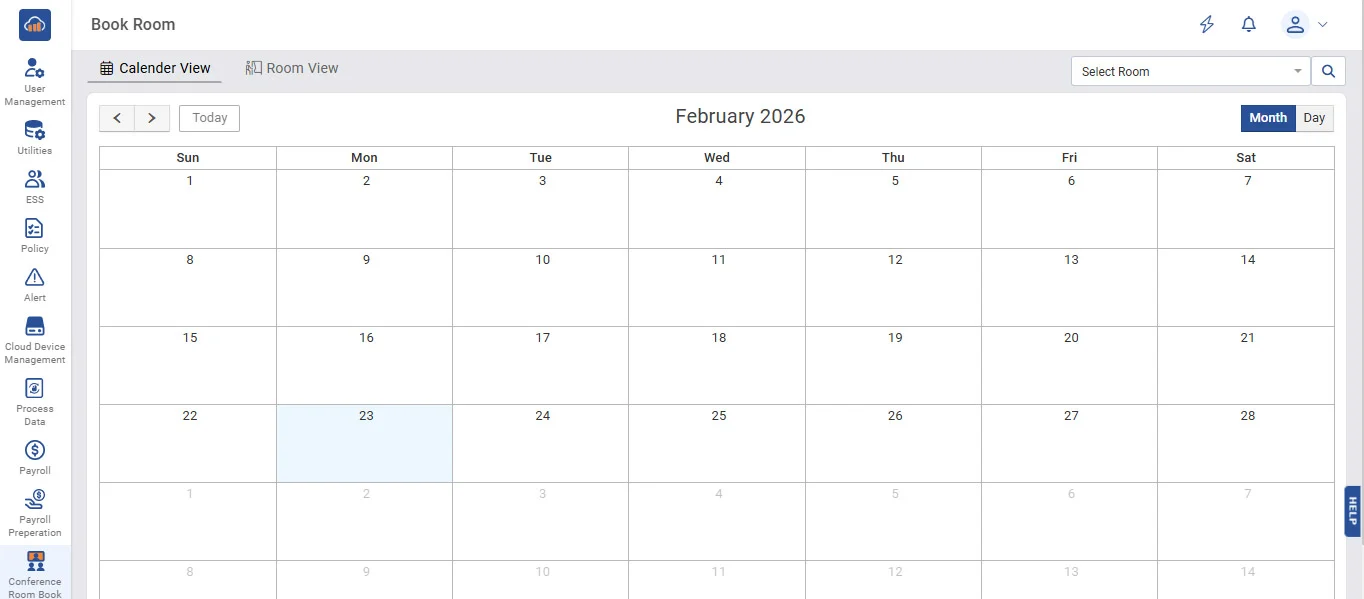Select the Calender View tab
This screenshot has width=1364, height=599.
click(x=156, y=68)
